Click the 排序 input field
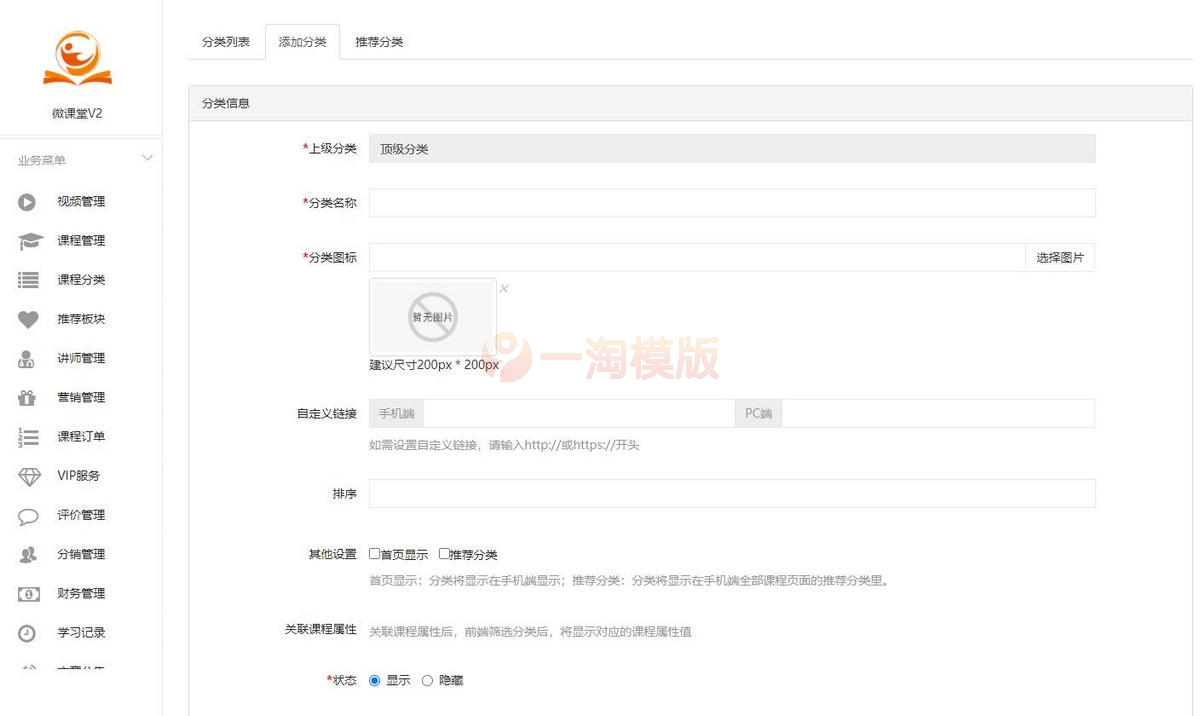 [730, 492]
